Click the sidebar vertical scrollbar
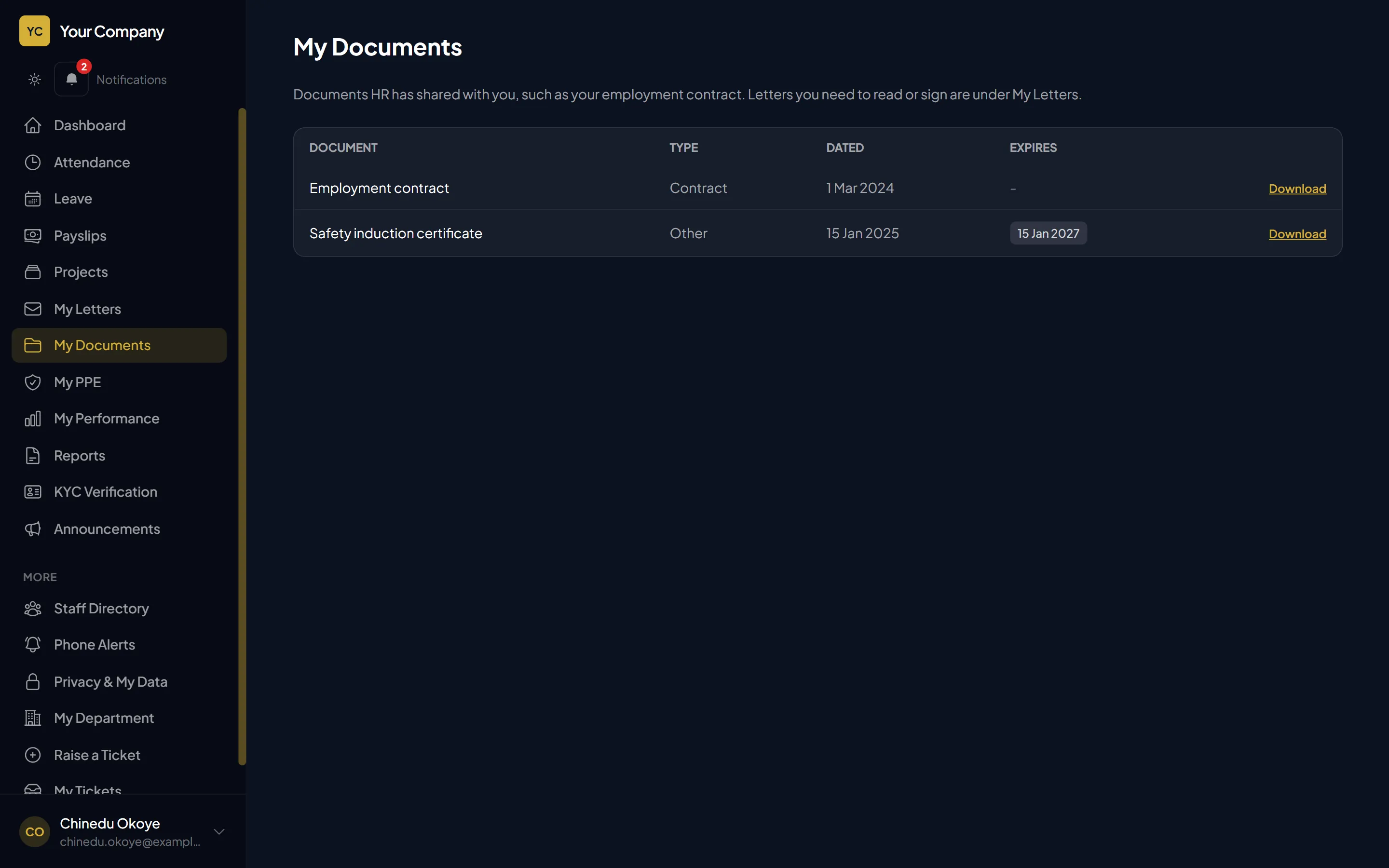The height and width of the screenshot is (868, 1389). click(x=242, y=436)
